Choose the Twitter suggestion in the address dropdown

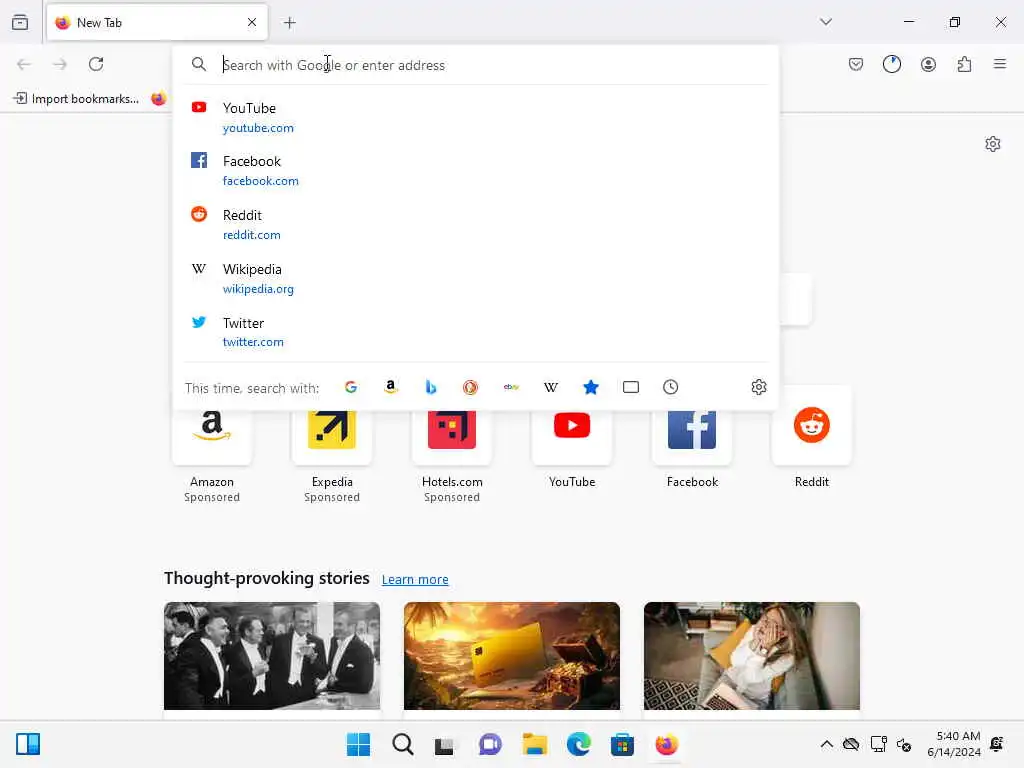[x=475, y=332]
